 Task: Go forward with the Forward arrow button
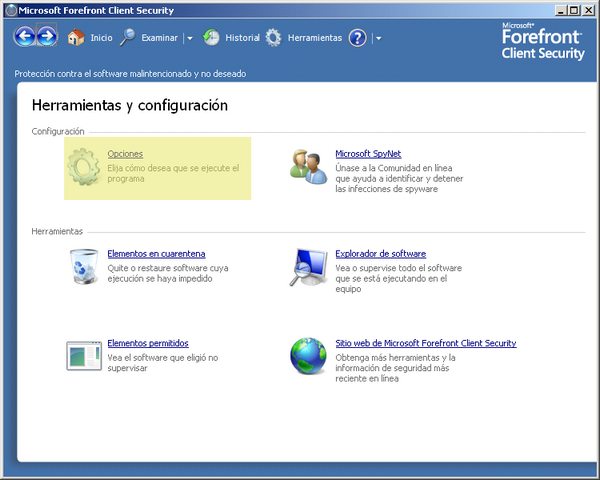[47, 36]
